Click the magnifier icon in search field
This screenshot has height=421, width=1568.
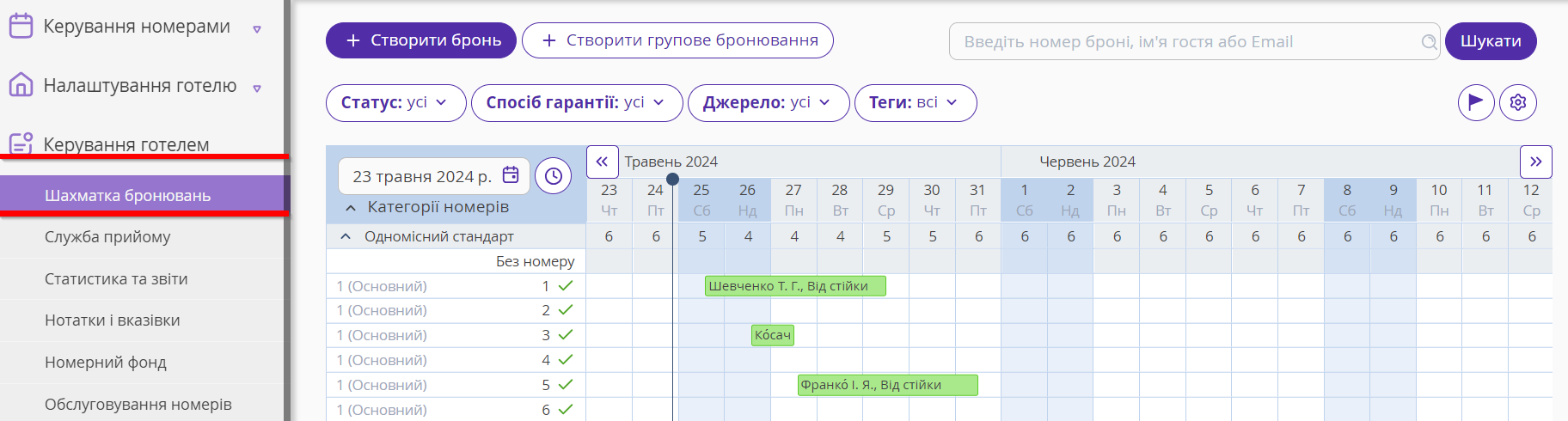1429,41
